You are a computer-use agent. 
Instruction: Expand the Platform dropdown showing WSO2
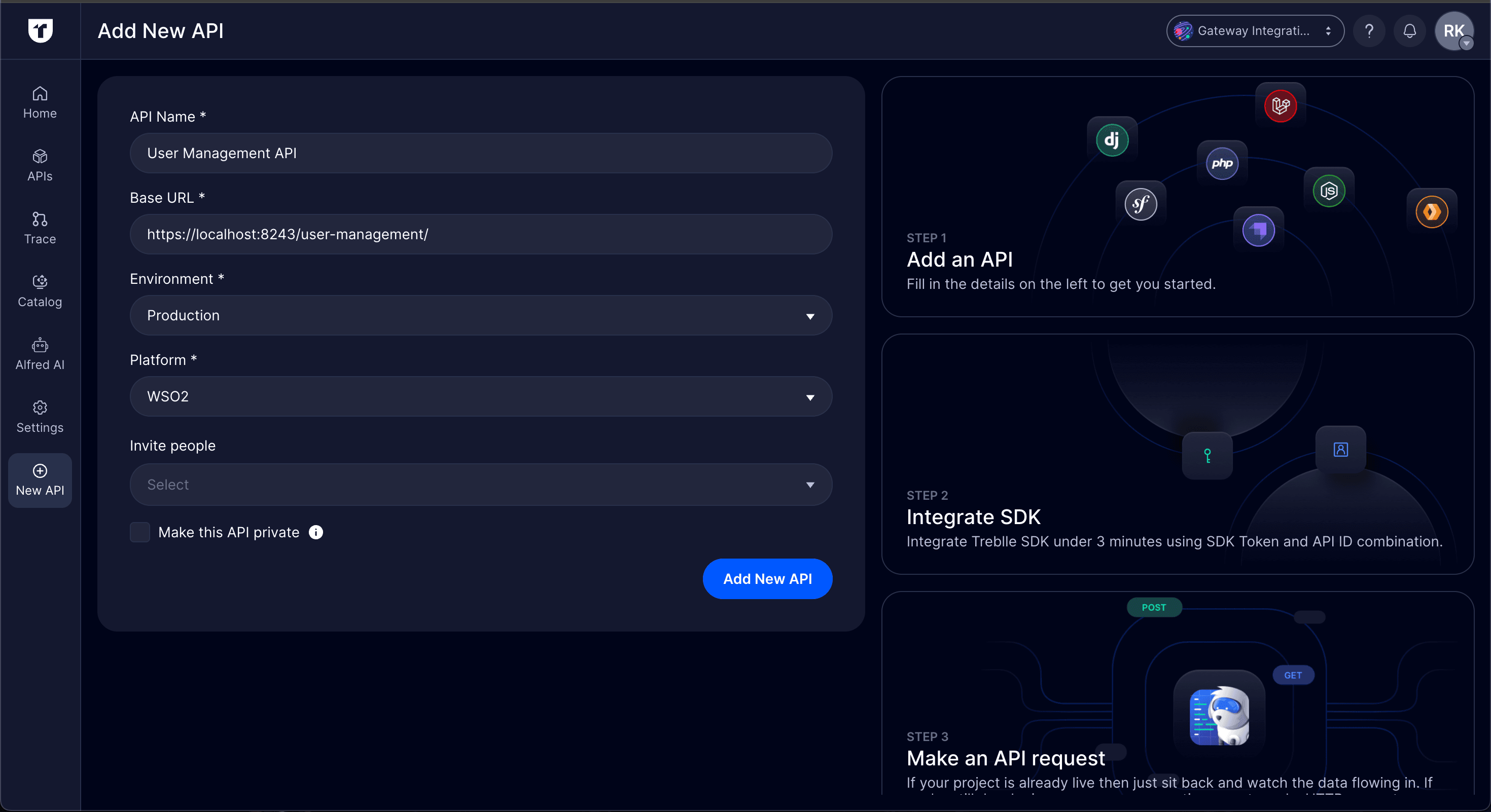[480, 397]
